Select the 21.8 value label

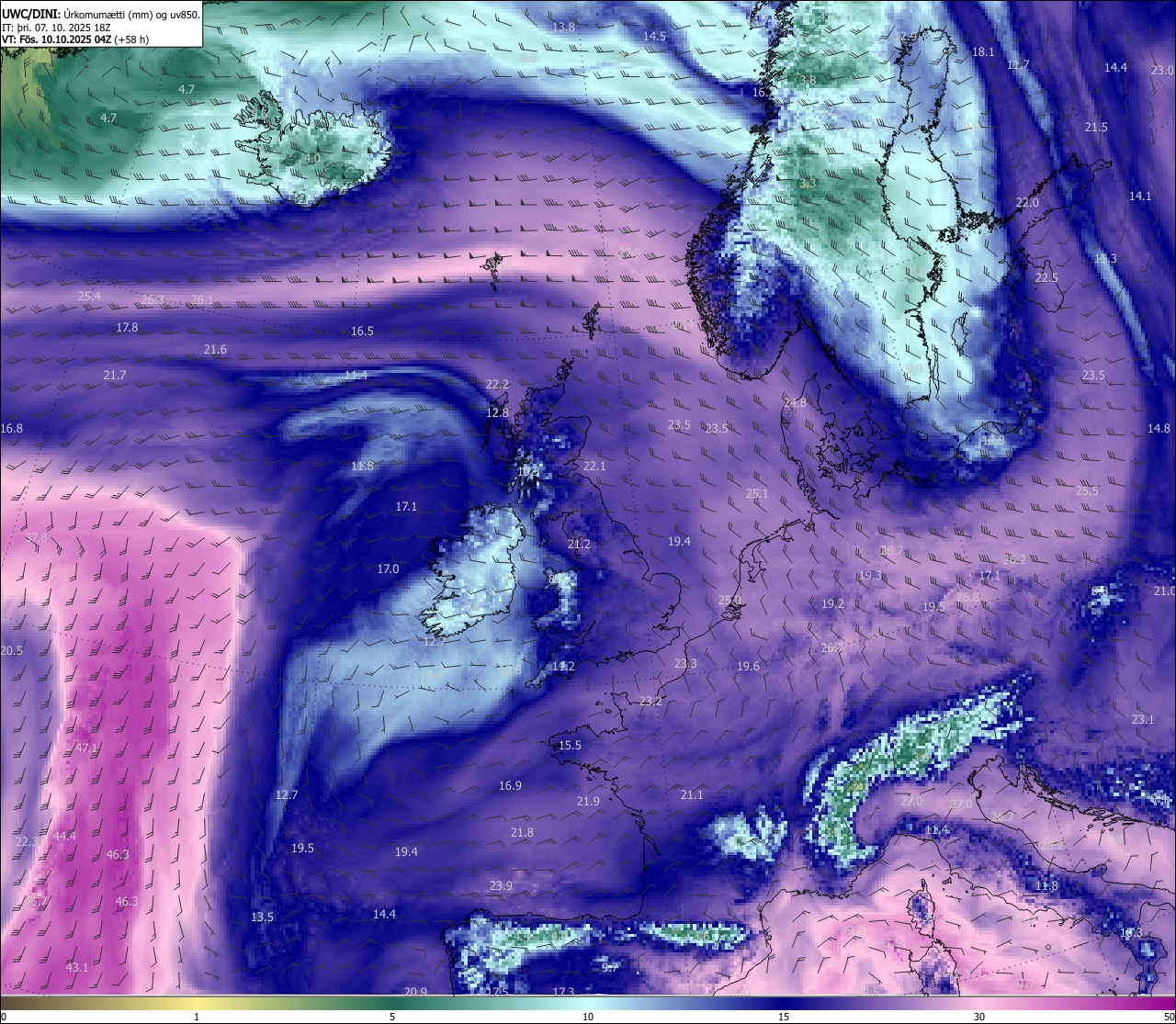[522, 832]
